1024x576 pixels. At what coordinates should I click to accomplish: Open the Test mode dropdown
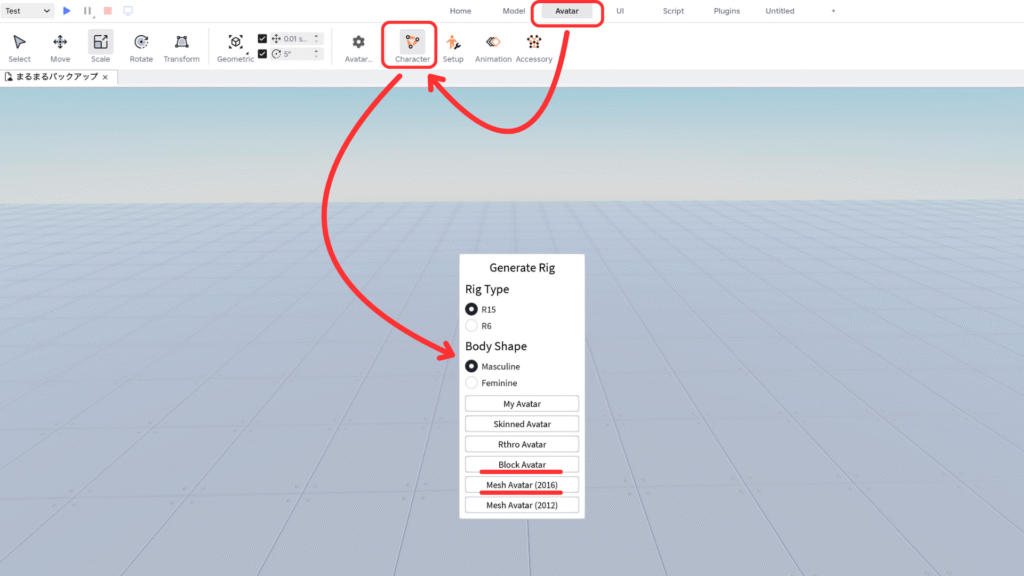[28, 11]
